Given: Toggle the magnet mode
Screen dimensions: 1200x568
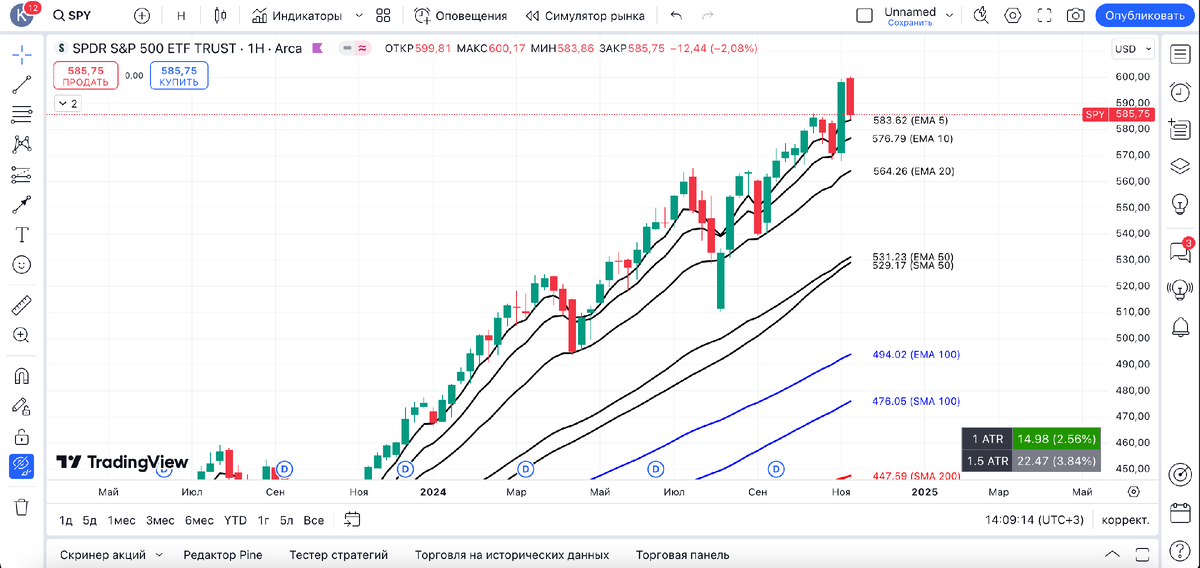Looking at the screenshot, I should 21,377.
